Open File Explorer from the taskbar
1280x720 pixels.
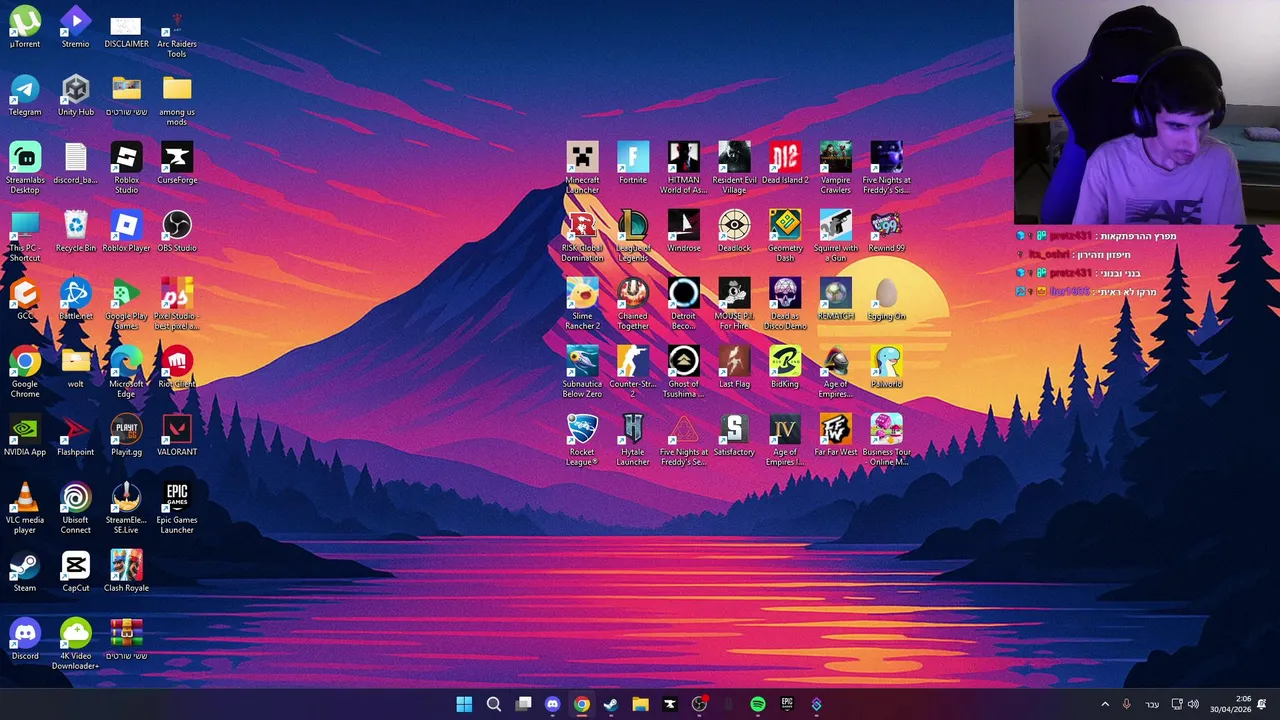640,704
